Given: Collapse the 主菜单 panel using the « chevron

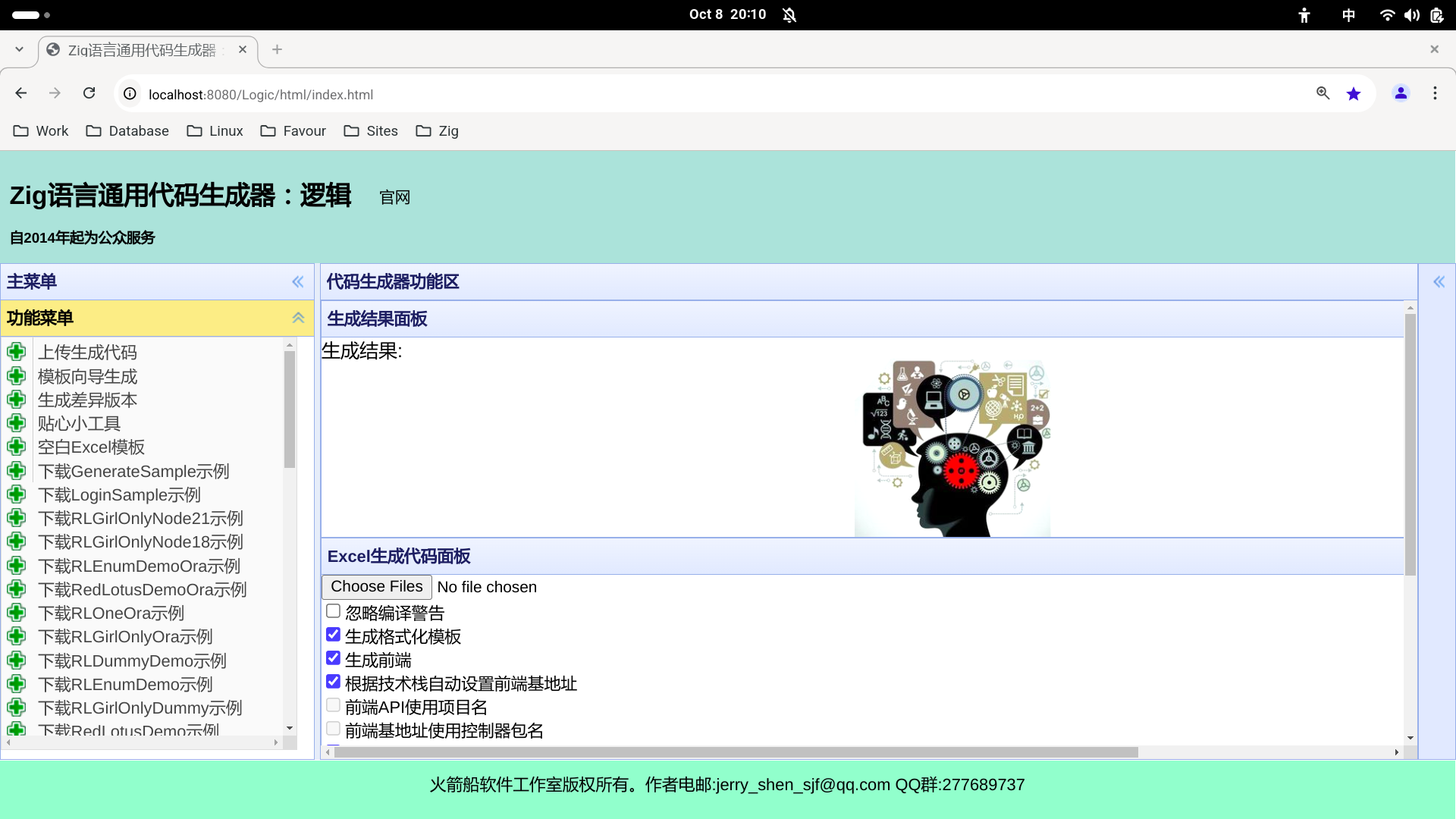Looking at the screenshot, I should (x=297, y=281).
